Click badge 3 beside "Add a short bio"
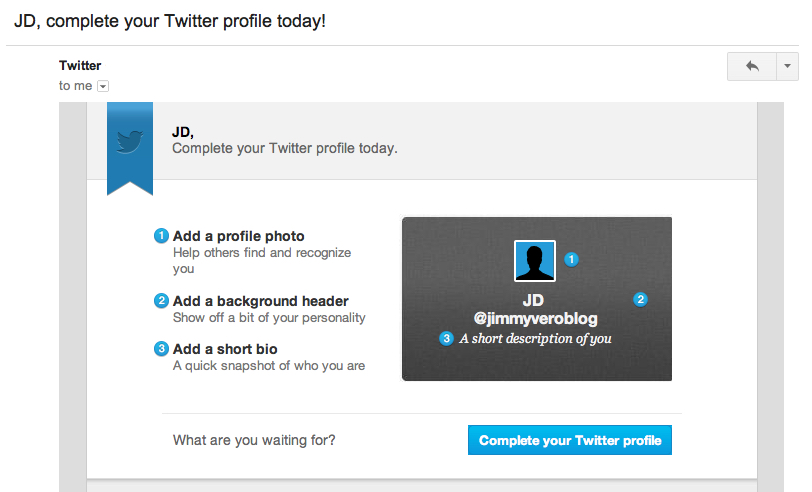Viewport: 812px width, 492px height. click(x=161, y=349)
